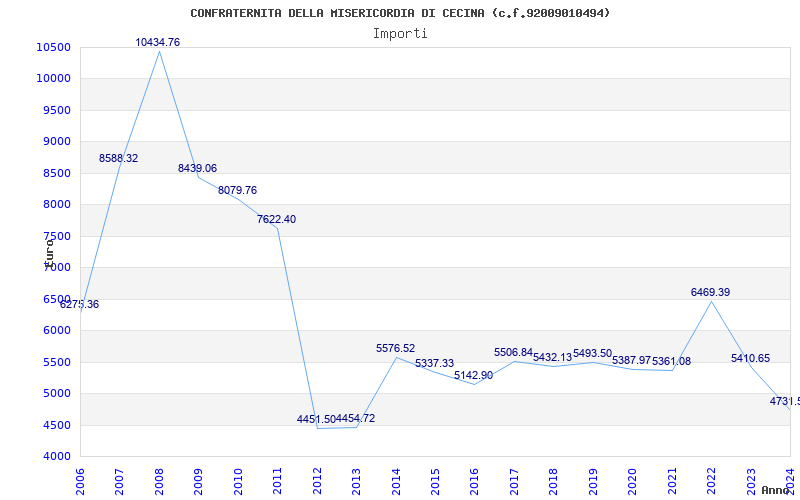
Task: Click the 4000 y-axis value
Action: tap(56, 457)
